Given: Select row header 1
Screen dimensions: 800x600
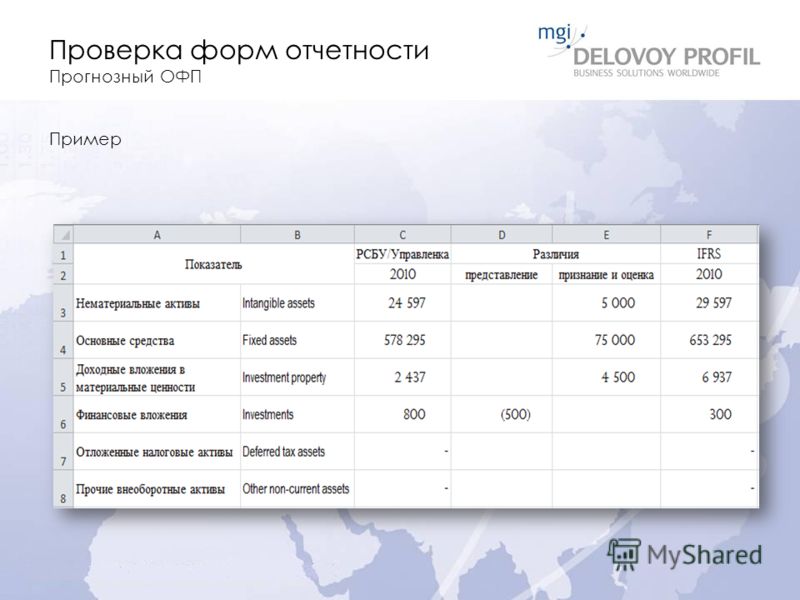Looking at the screenshot, I should pyautogui.click(x=63, y=254).
